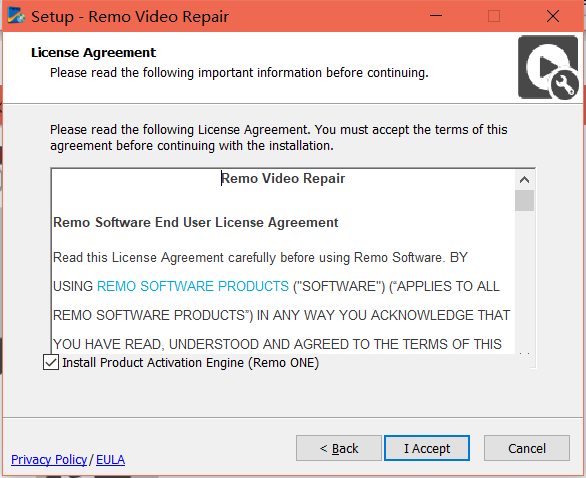The image size is (586, 478).
Task: Click 'Remo Software End User License Agreement' text
Action: coord(195,222)
